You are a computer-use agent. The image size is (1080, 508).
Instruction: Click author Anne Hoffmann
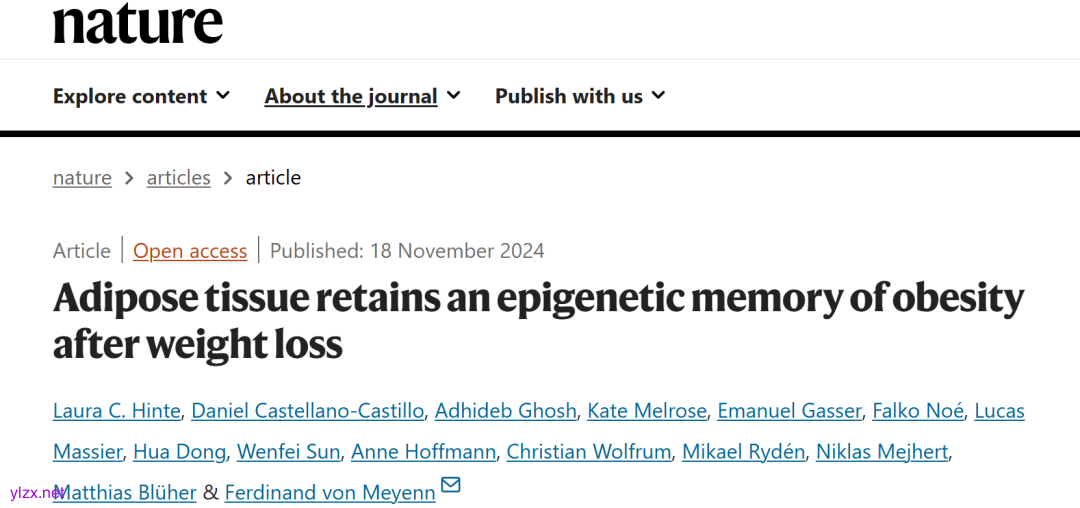(423, 451)
